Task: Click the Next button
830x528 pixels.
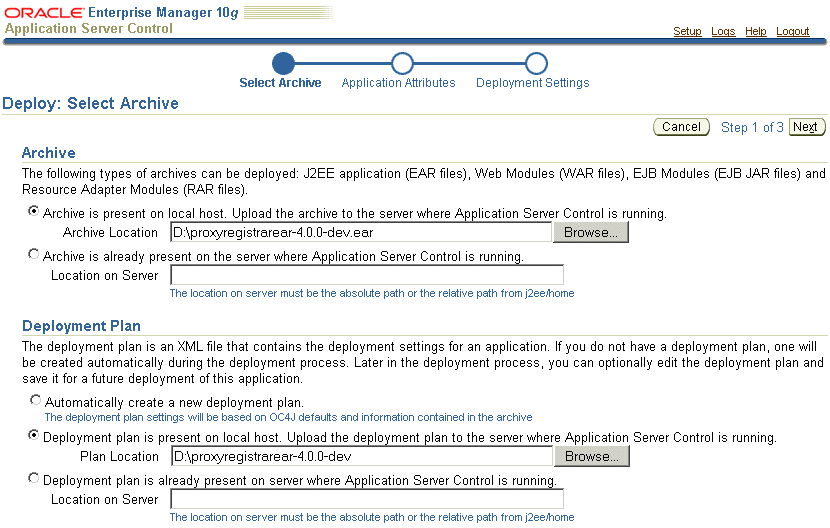Action: (807, 127)
